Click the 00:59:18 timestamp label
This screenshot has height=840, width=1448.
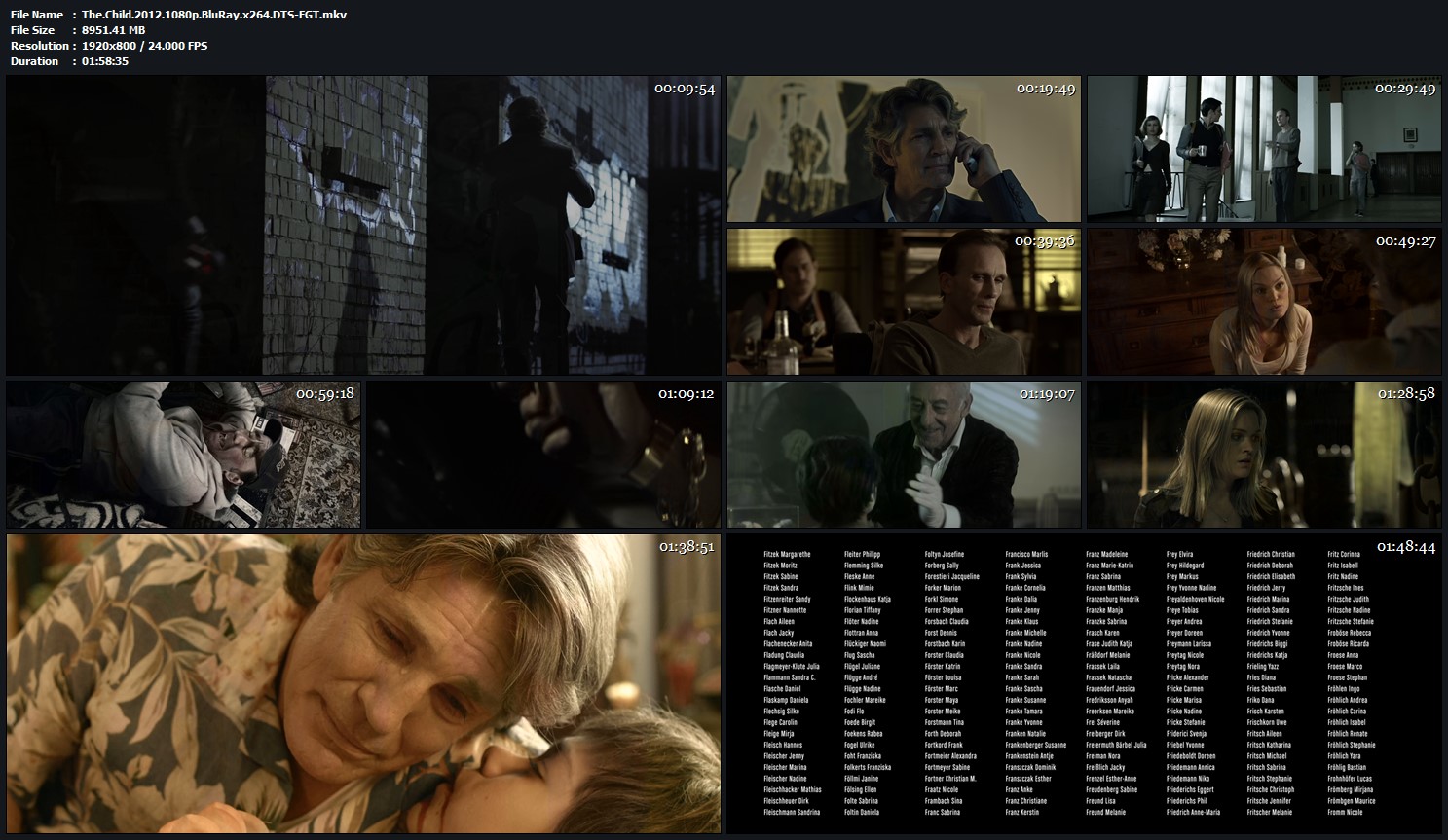(325, 394)
